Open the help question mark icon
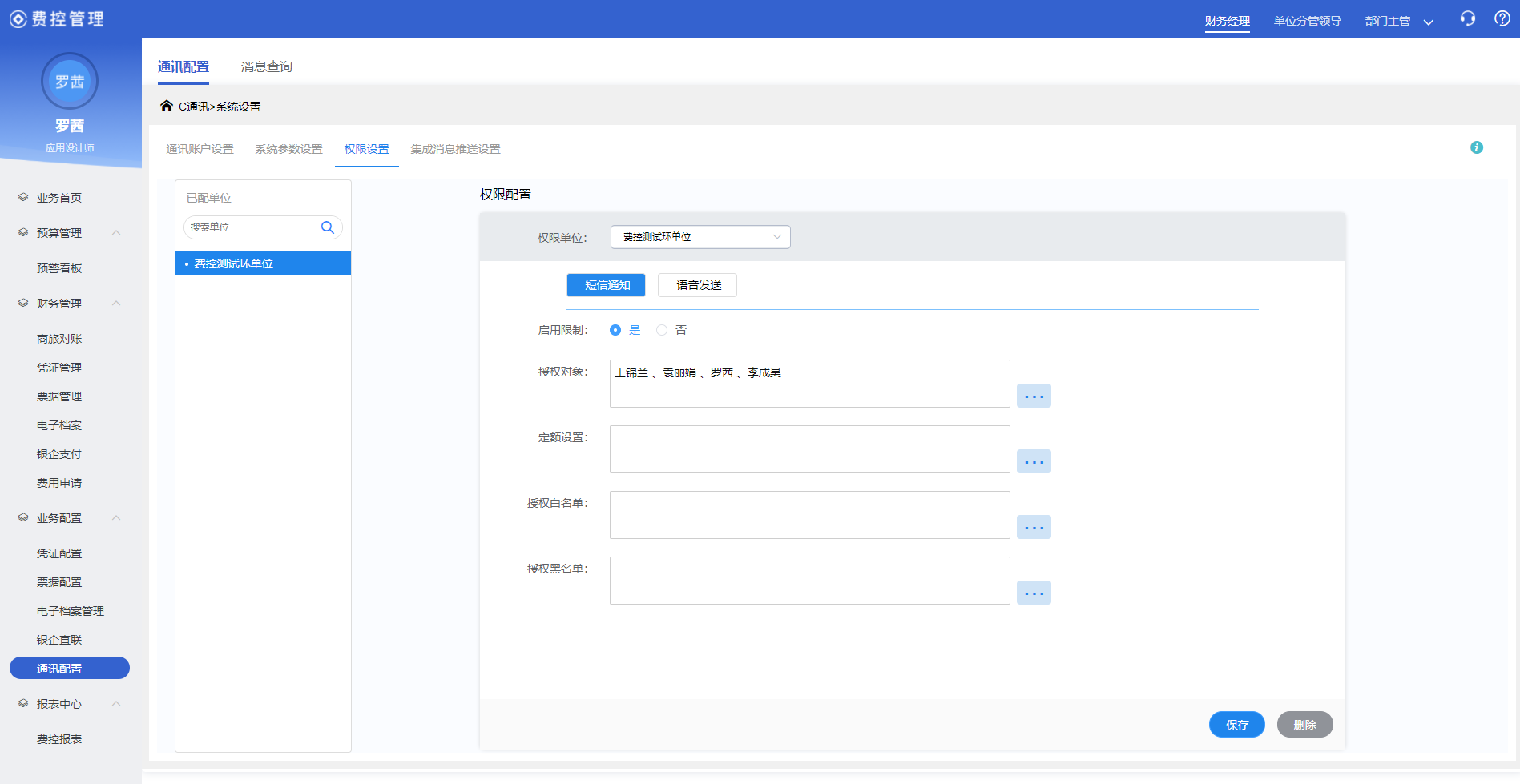1520x784 pixels. click(x=1502, y=19)
